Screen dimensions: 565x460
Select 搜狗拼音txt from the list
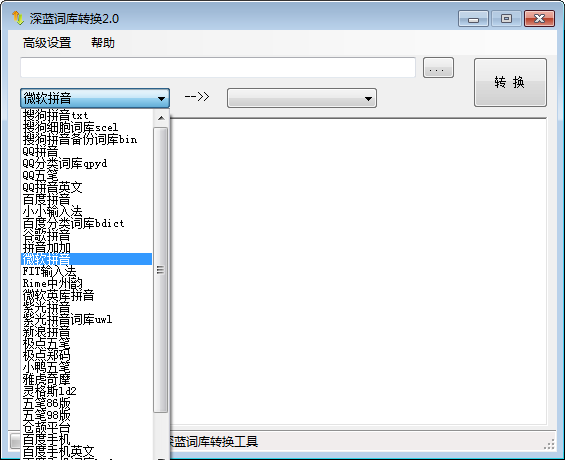coord(86,115)
